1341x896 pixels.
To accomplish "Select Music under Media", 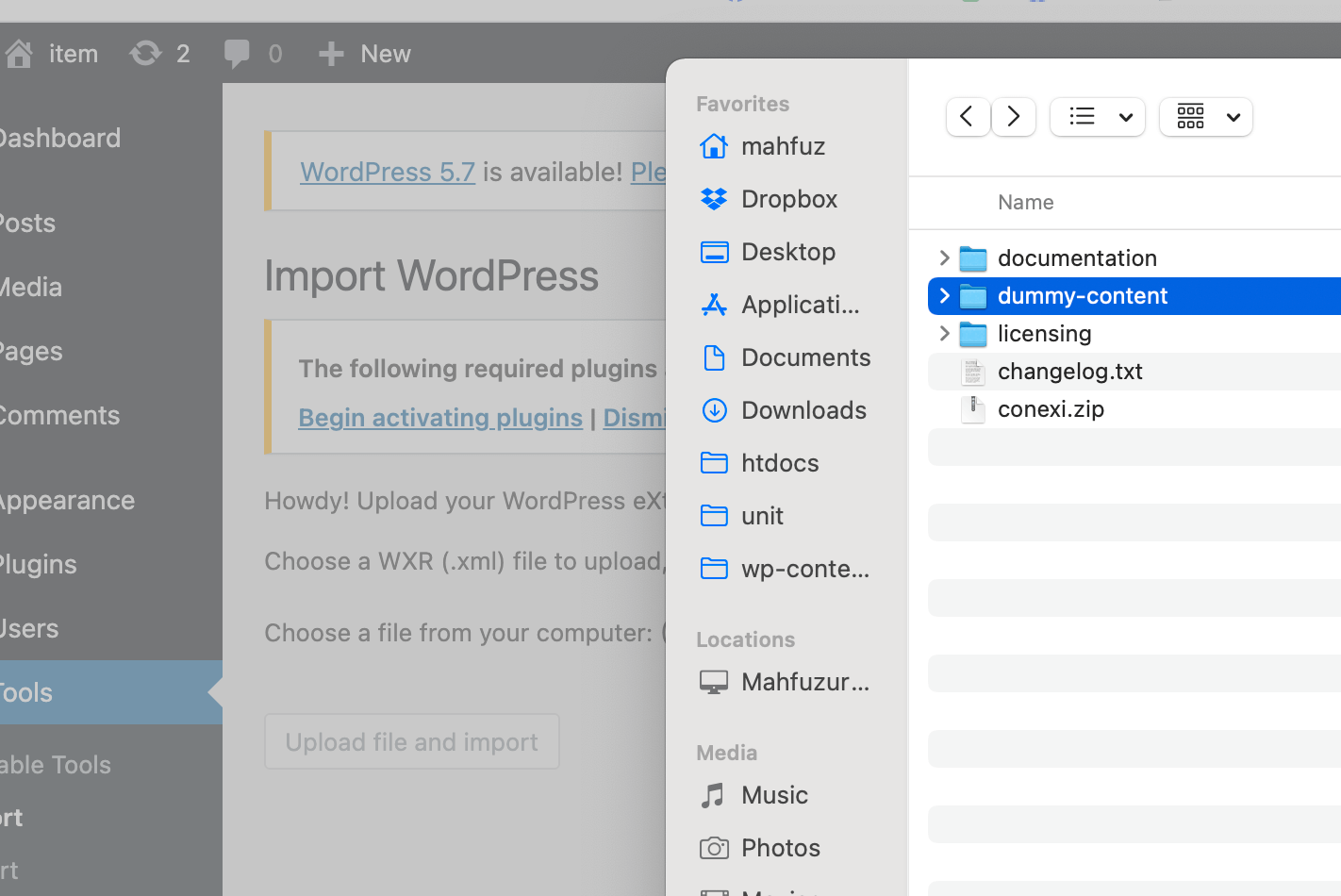I will click(x=774, y=795).
